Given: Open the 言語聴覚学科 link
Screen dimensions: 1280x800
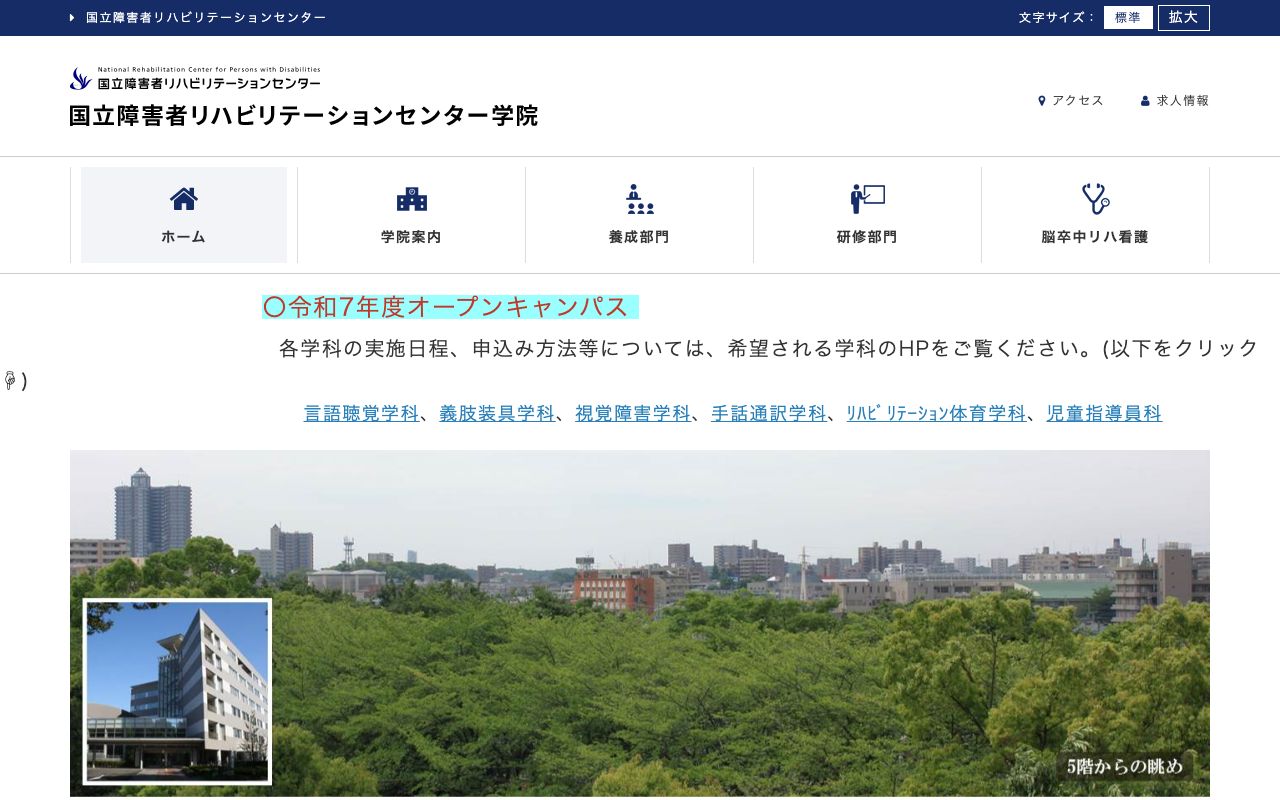Looking at the screenshot, I should [x=361, y=413].
